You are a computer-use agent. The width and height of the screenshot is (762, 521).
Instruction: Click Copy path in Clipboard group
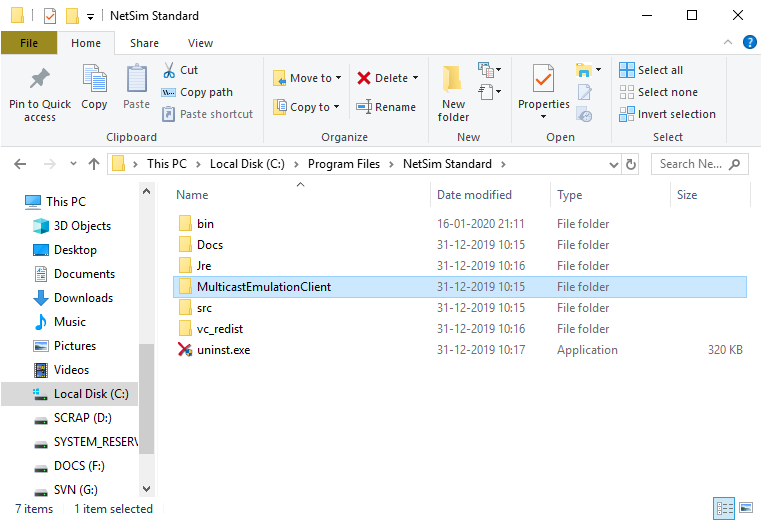[x=197, y=92]
